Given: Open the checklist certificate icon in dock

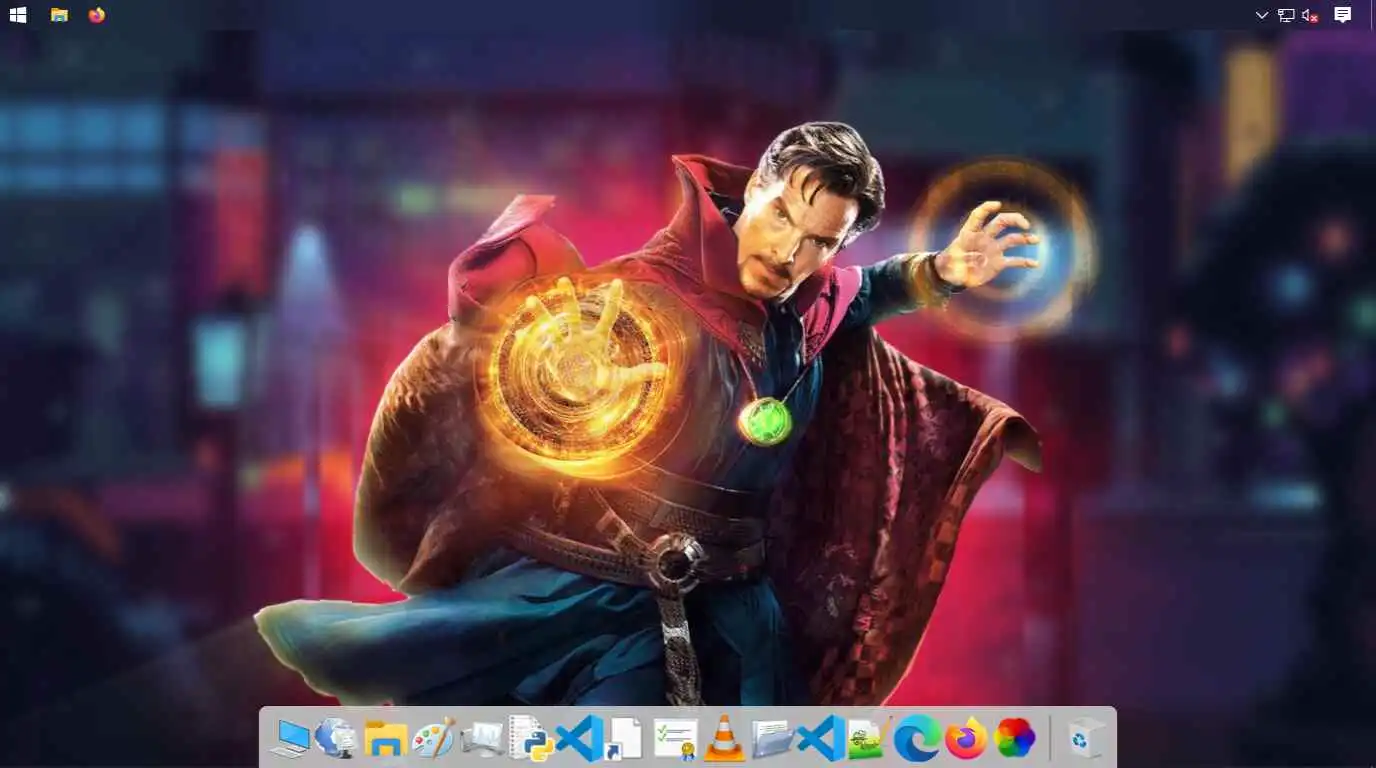Looking at the screenshot, I should [676, 740].
